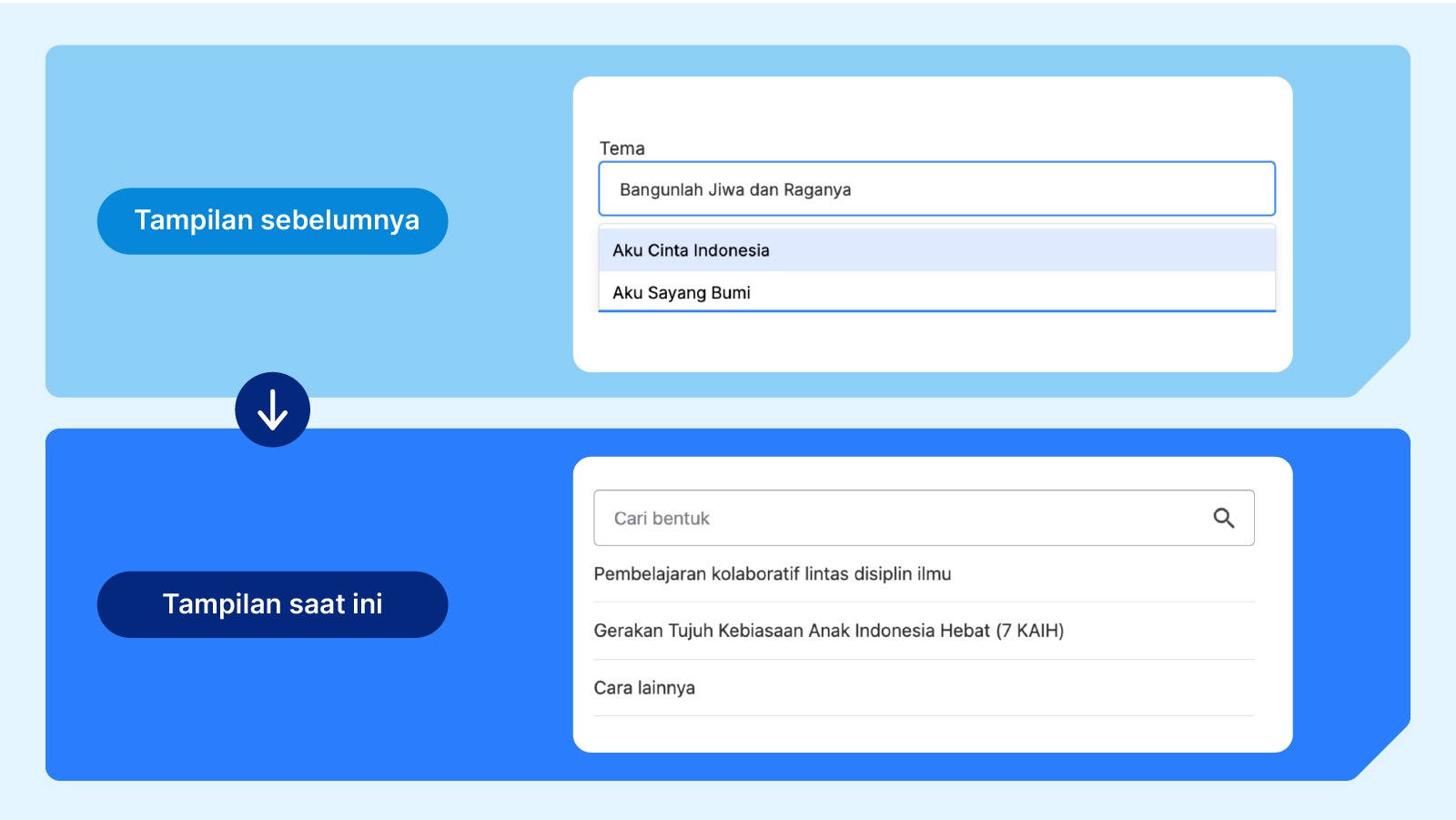Open the Tema dropdown showing Bangunlah Jiwa dan Raganya
The height and width of the screenshot is (820, 1456).
(x=936, y=189)
